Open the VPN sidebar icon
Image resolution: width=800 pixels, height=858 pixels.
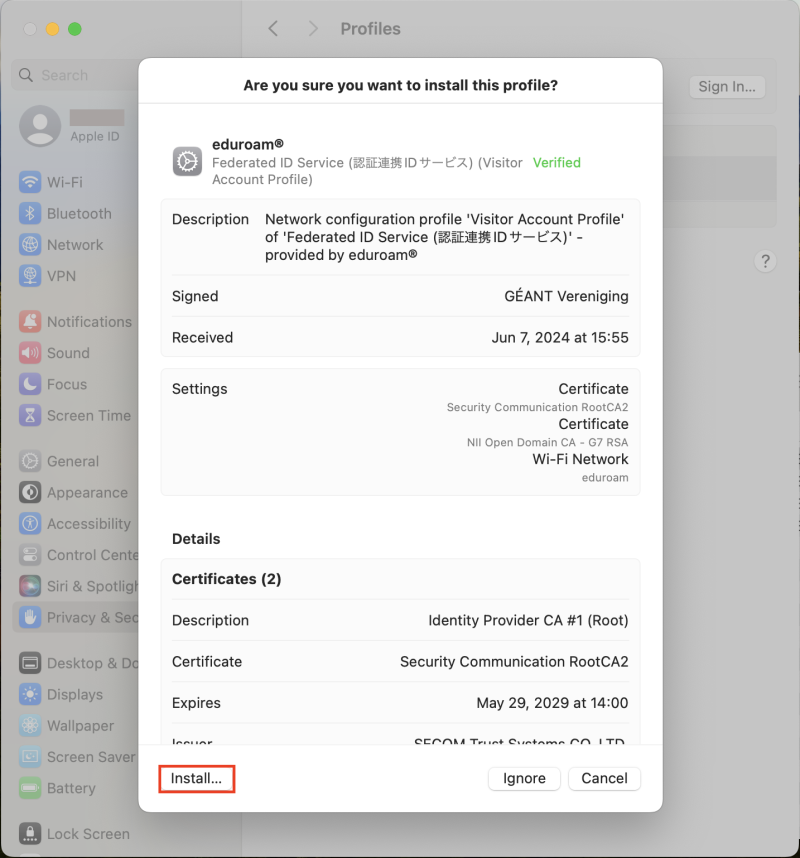tap(30, 276)
